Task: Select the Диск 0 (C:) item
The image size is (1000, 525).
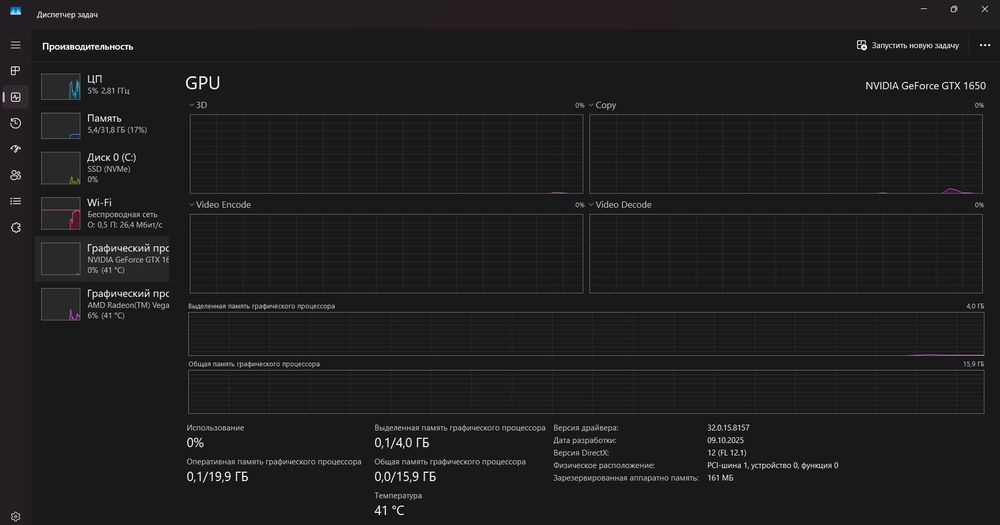Action: click(x=102, y=168)
